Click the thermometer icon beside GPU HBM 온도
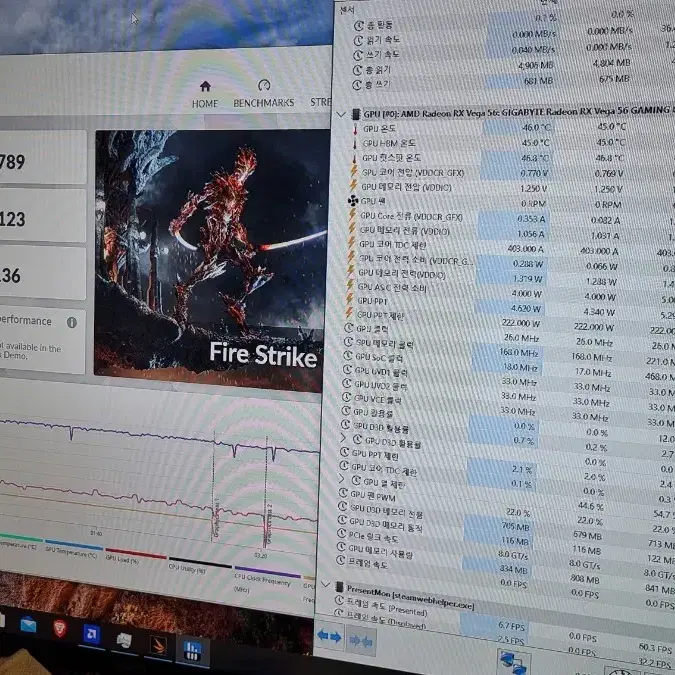The height and width of the screenshot is (675, 675). coord(355,144)
